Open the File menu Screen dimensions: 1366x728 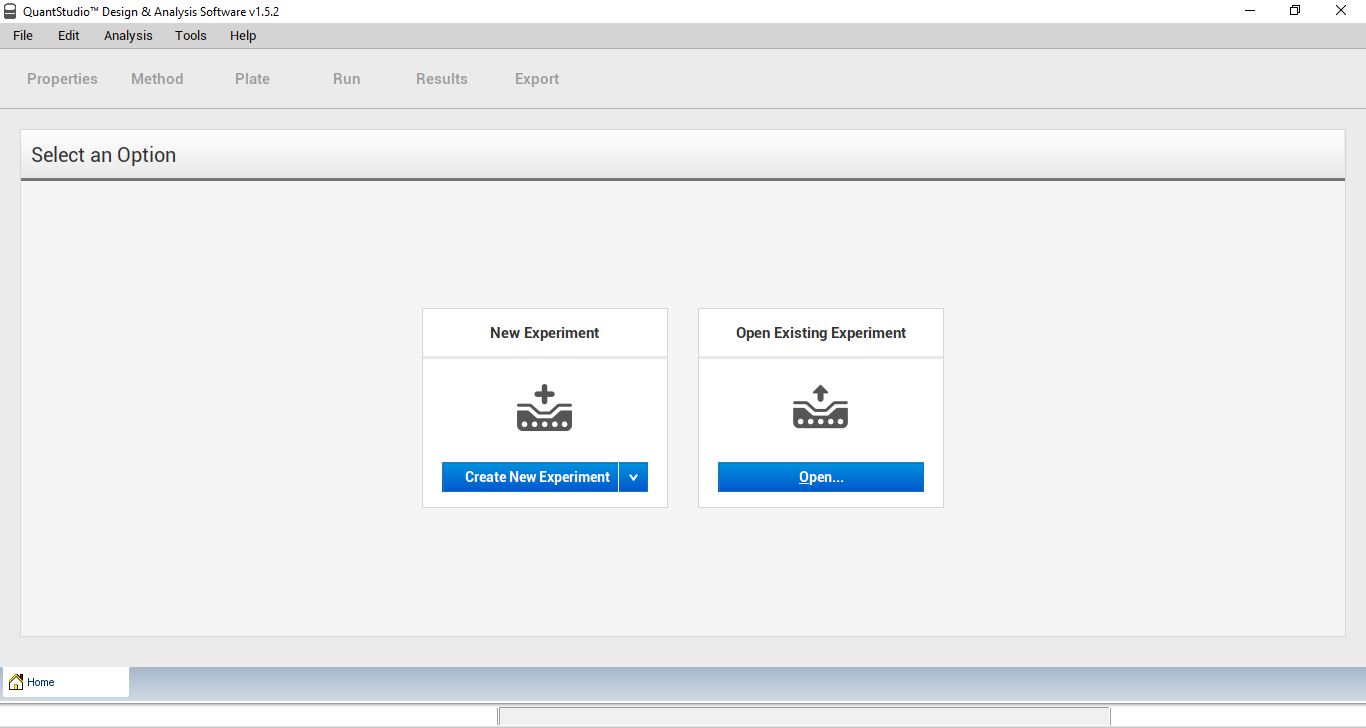[22, 35]
